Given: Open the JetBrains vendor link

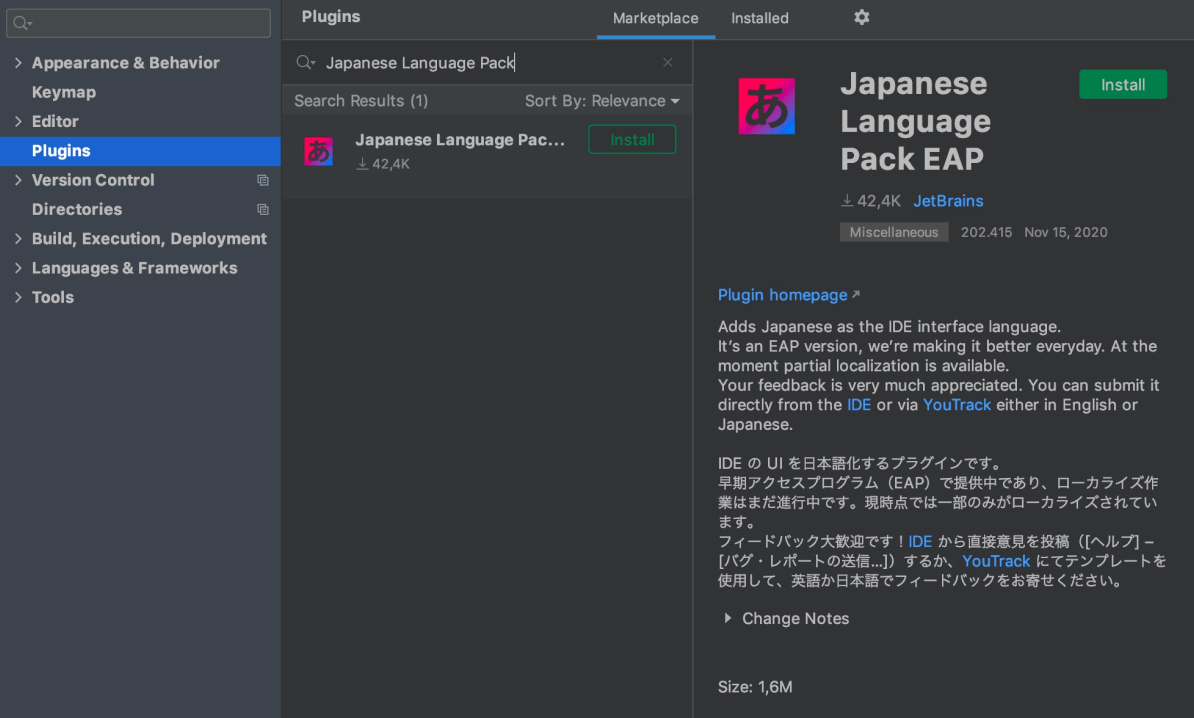Looking at the screenshot, I should 948,201.
